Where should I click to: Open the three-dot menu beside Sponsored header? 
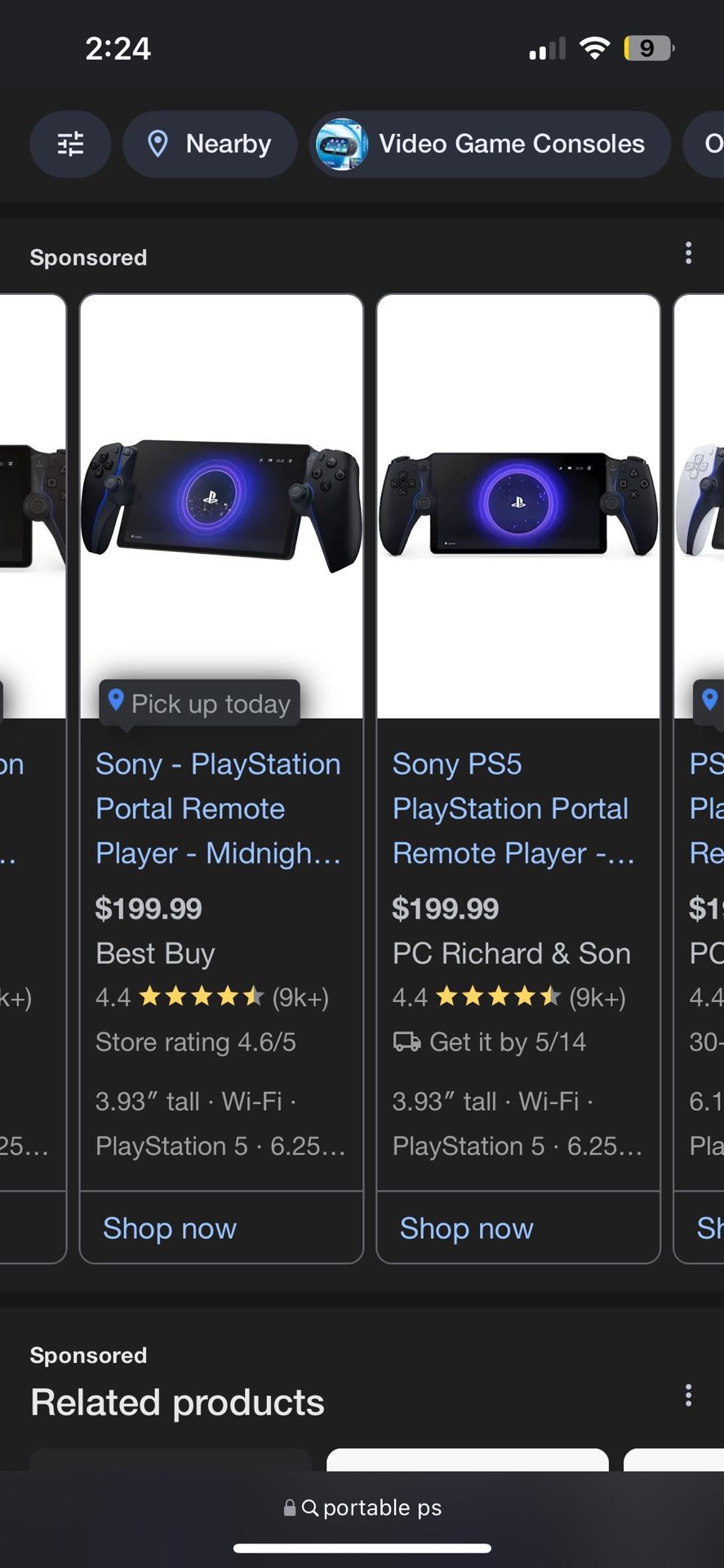[688, 253]
